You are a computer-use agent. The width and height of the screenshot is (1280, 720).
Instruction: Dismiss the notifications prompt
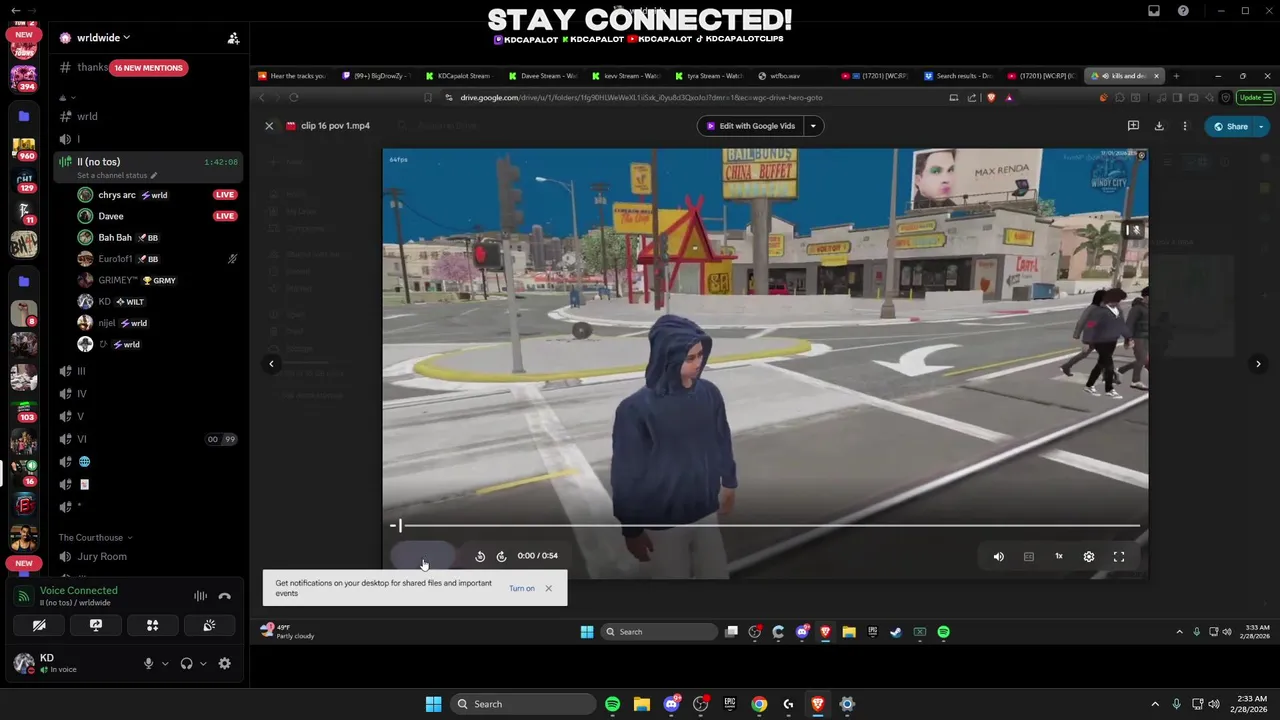pos(548,588)
